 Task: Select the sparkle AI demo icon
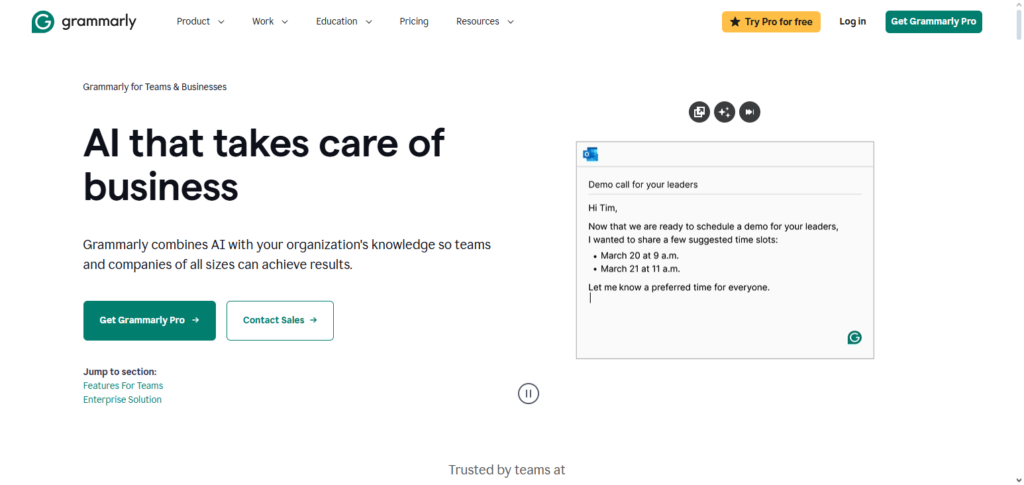[x=724, y=112]
